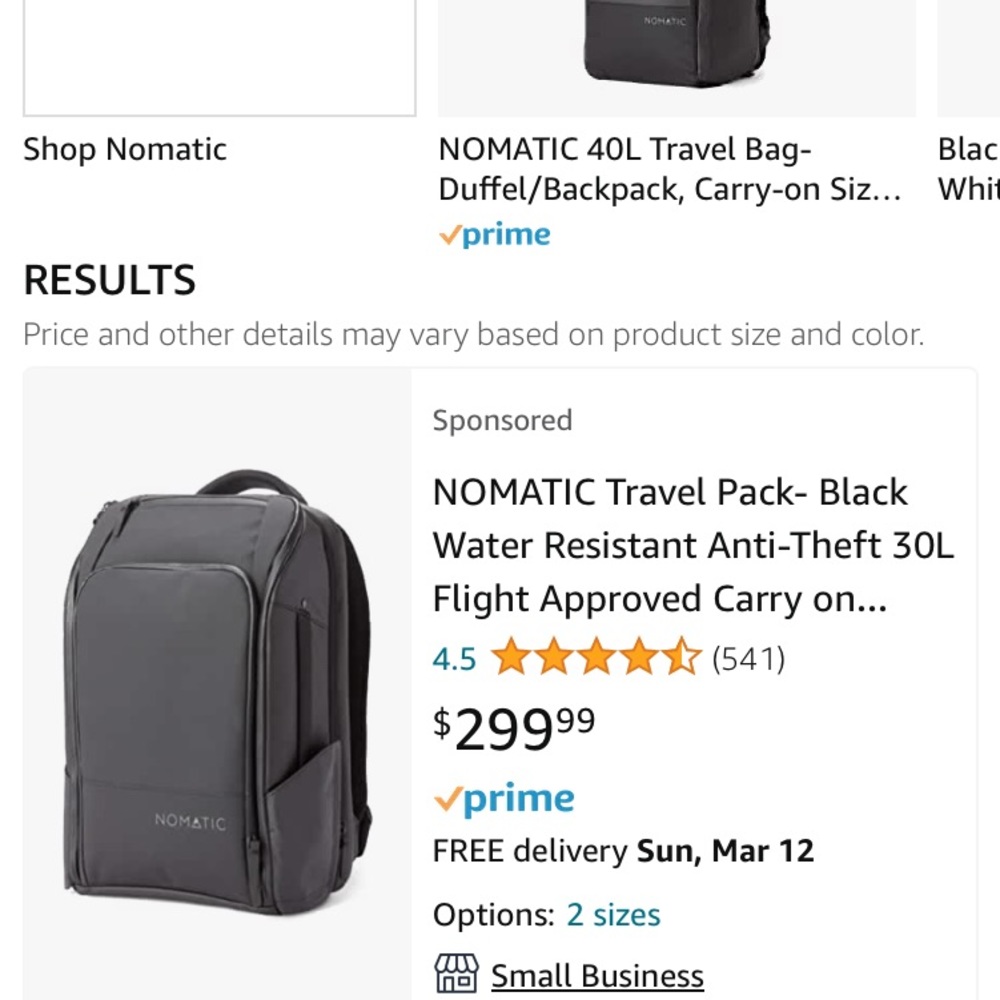The height and width of the screenshot is (1000, 1000).
Task: Click the orange star row for the Travel Pack
Action: tap(597, 657)
